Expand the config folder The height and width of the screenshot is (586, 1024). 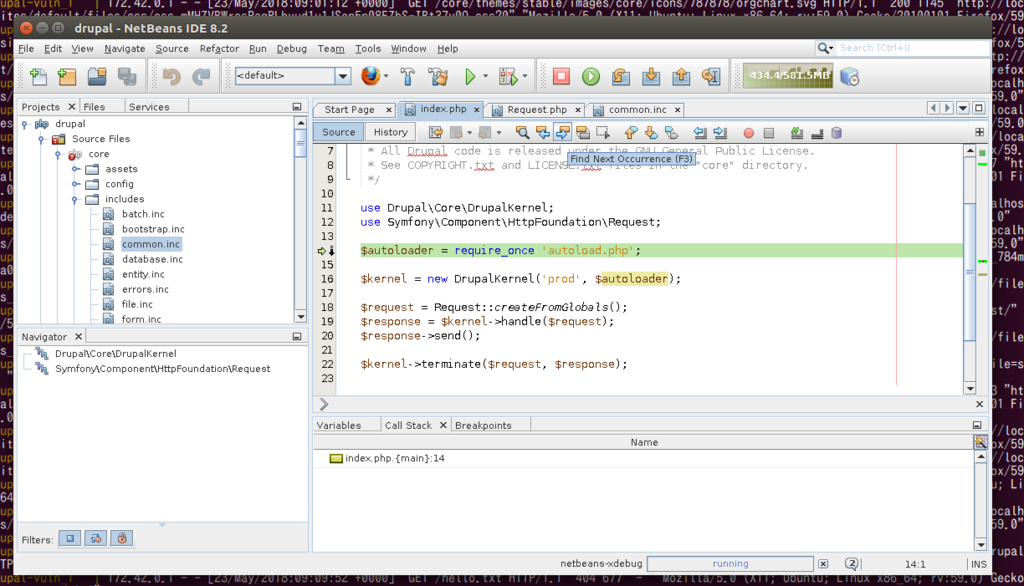tap(75, 184)
